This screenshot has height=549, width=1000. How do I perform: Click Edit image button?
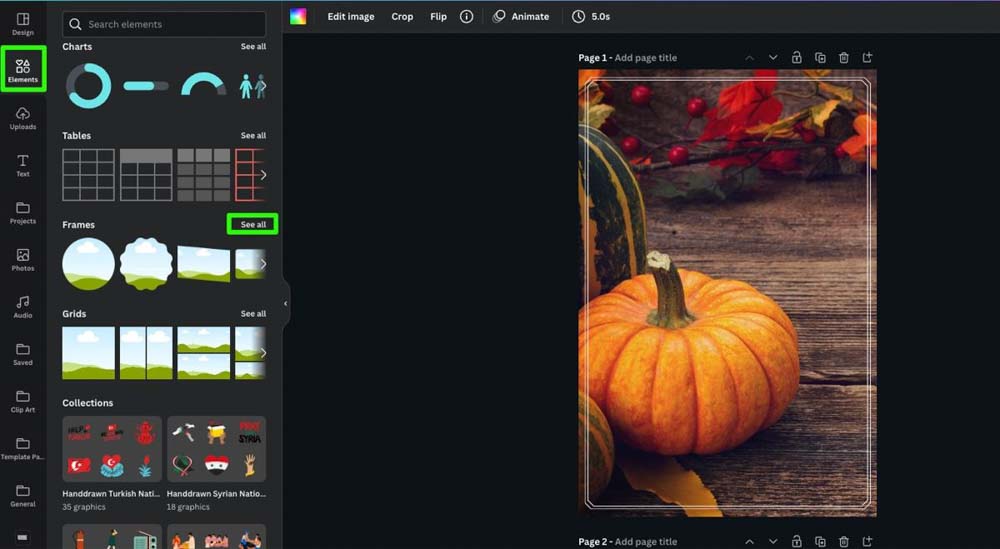point(351,17)
